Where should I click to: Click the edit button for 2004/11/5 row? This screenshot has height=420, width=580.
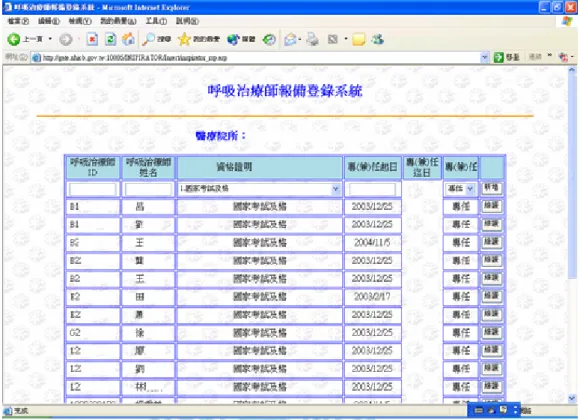tap(492, 242)
